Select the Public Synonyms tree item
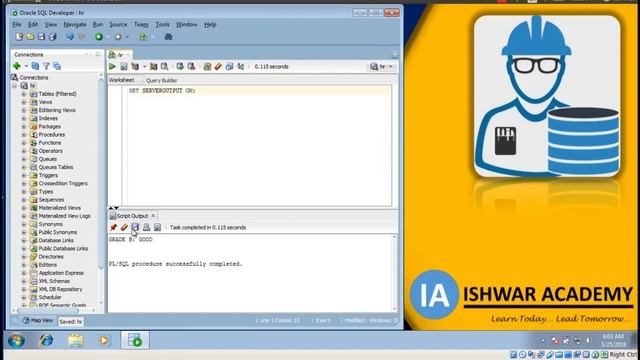Image resolution: width=640 pixels, height=360 pixels. pyautogui.click(x=58, y=232)
